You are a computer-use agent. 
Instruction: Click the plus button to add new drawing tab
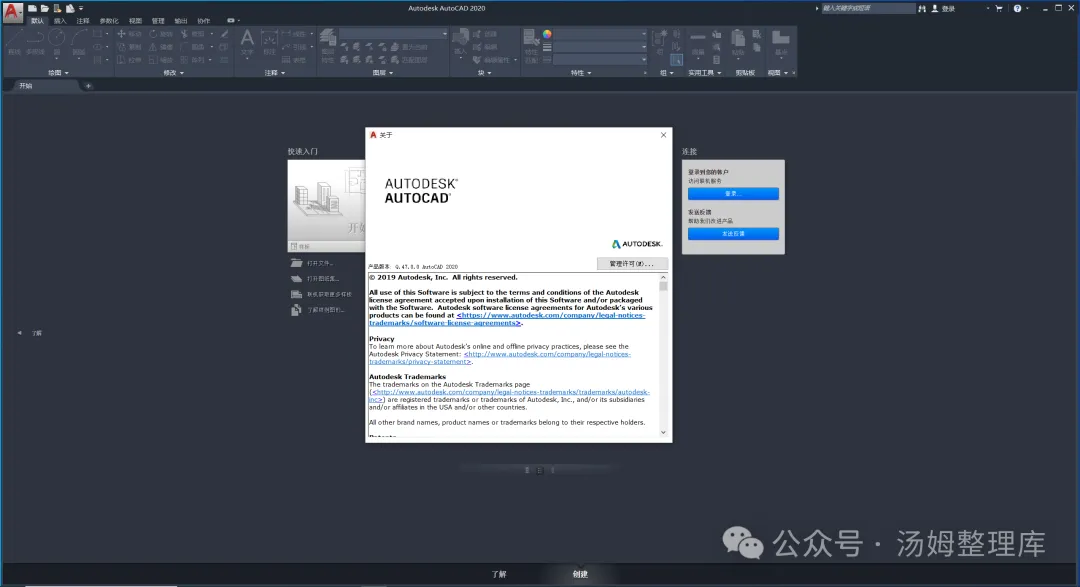[88, 86]
